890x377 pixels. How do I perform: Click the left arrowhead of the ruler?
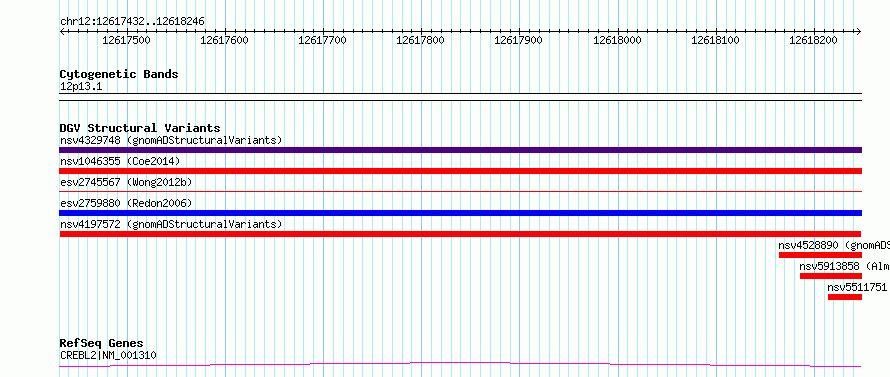click(62, 31)
